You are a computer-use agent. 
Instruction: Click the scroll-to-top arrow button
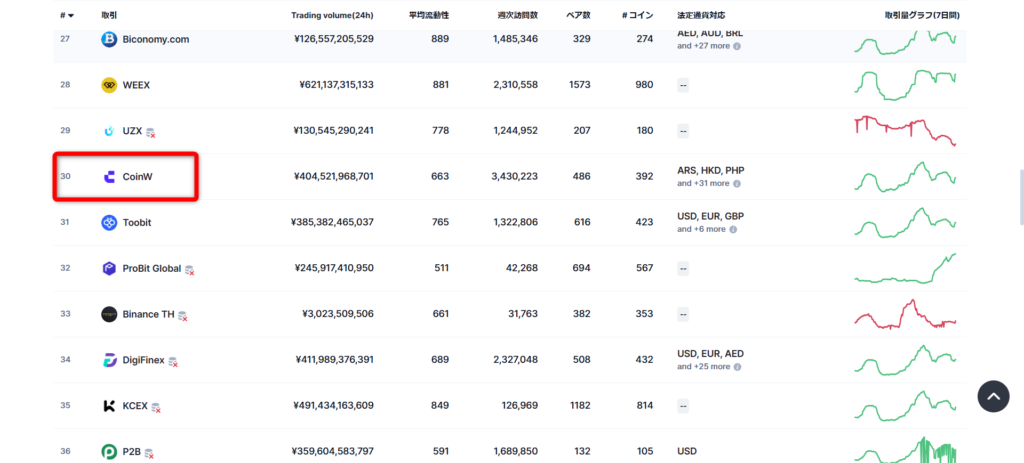[x=993, y=396]
